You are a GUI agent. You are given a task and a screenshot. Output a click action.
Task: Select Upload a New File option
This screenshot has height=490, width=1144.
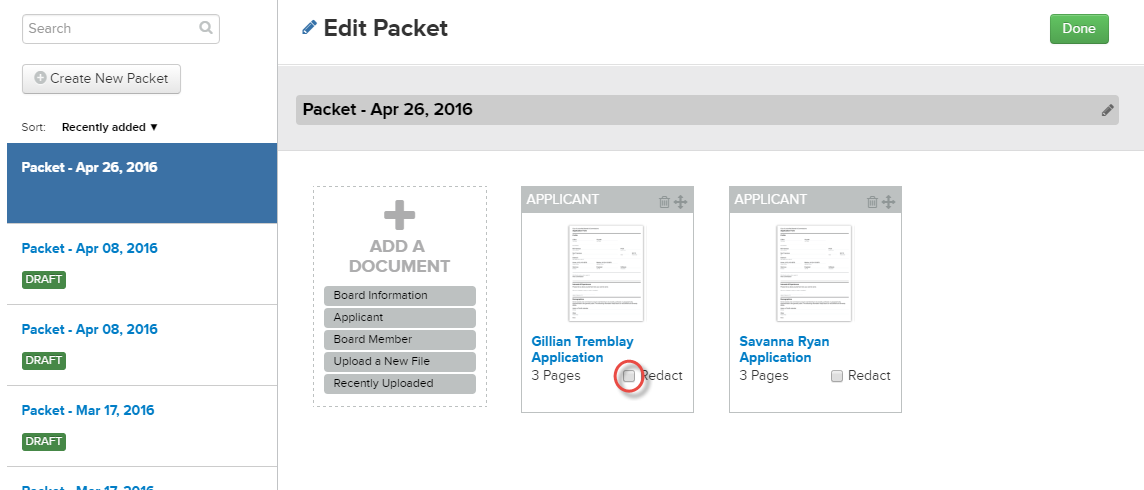[x=399, y=362]
